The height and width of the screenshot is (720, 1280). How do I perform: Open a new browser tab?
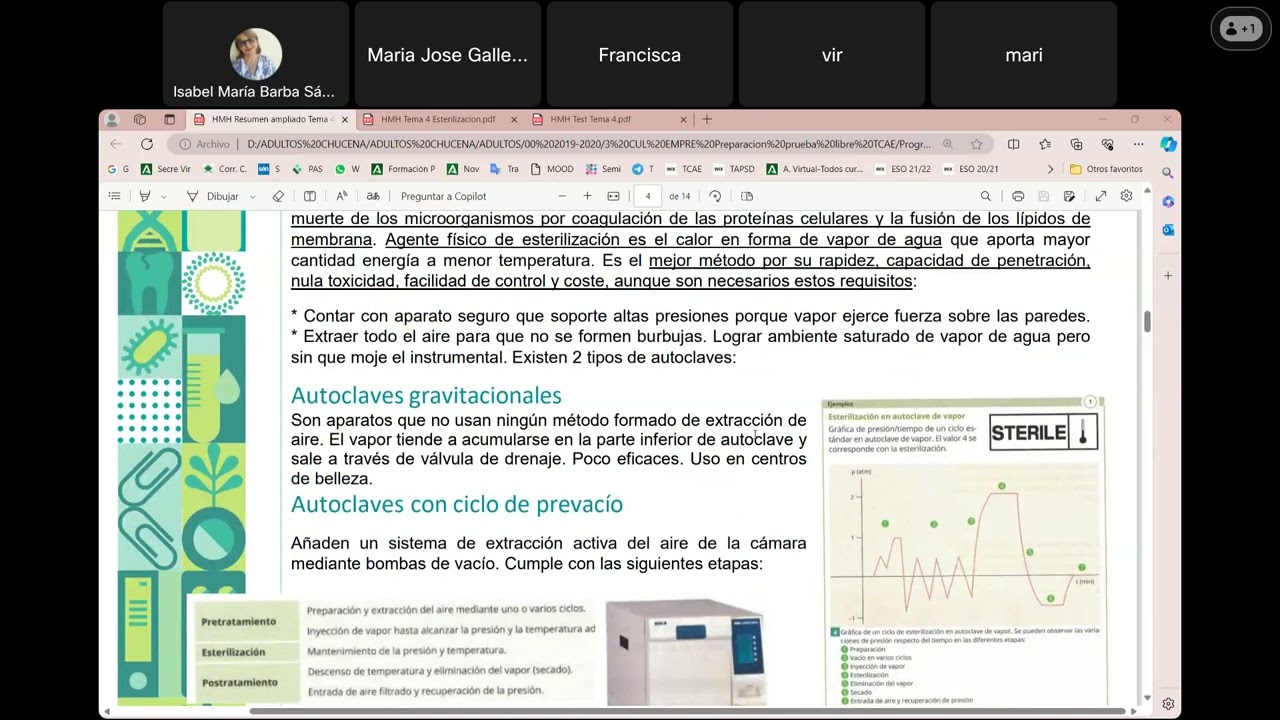click(707, 119)
